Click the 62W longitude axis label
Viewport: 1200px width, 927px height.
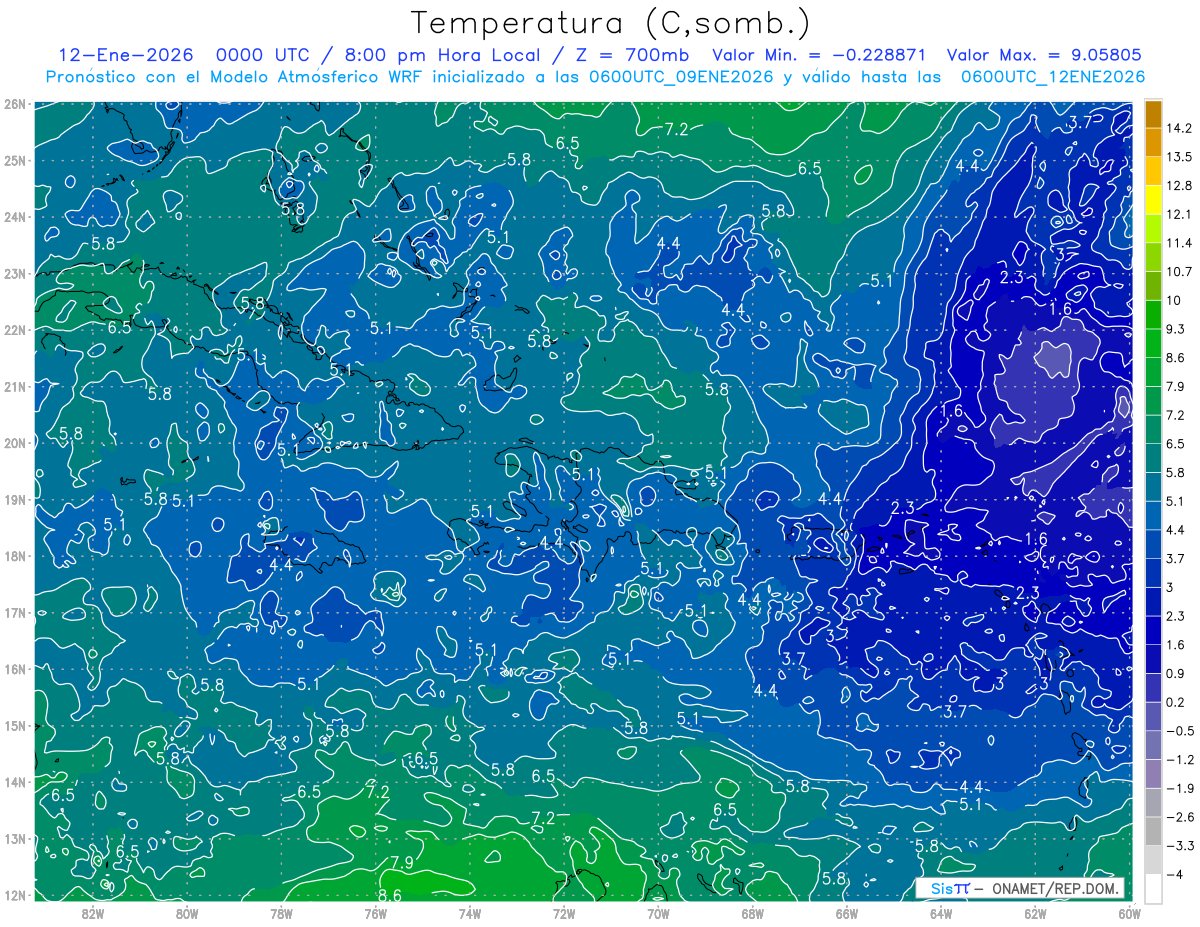pos(1035,912)
